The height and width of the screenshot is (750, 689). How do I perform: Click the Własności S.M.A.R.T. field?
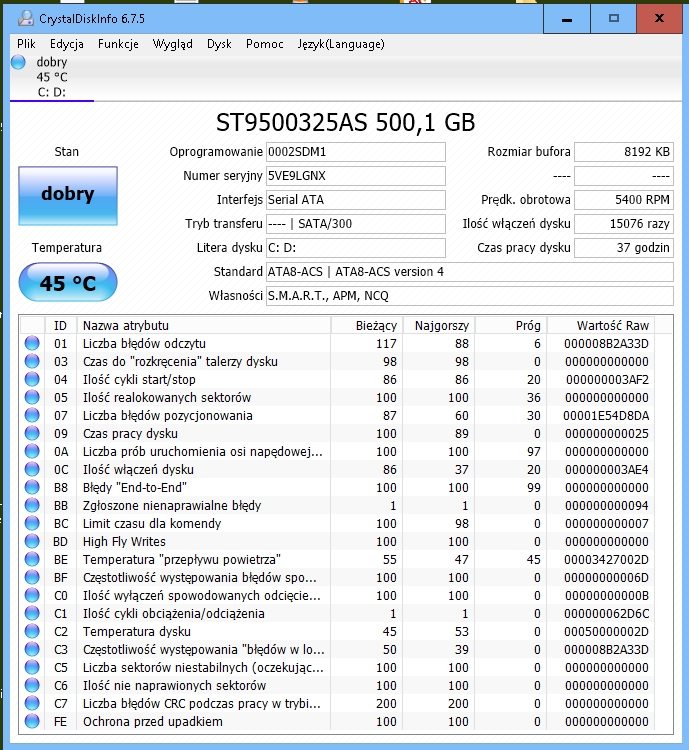469,296
